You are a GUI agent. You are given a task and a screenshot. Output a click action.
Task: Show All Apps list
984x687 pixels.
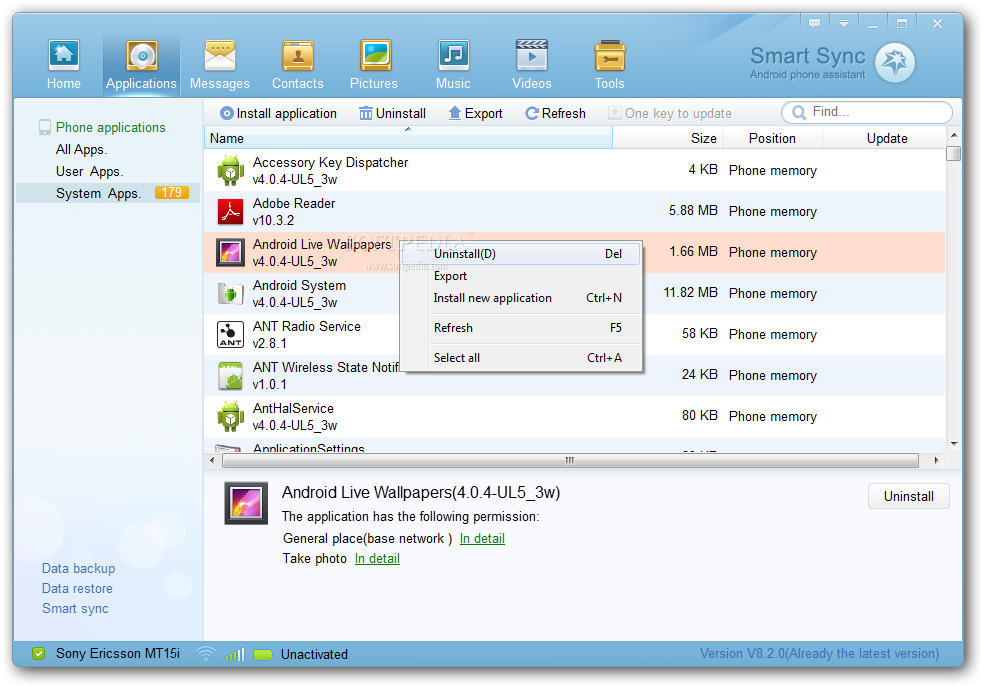[x=81, y=149]
